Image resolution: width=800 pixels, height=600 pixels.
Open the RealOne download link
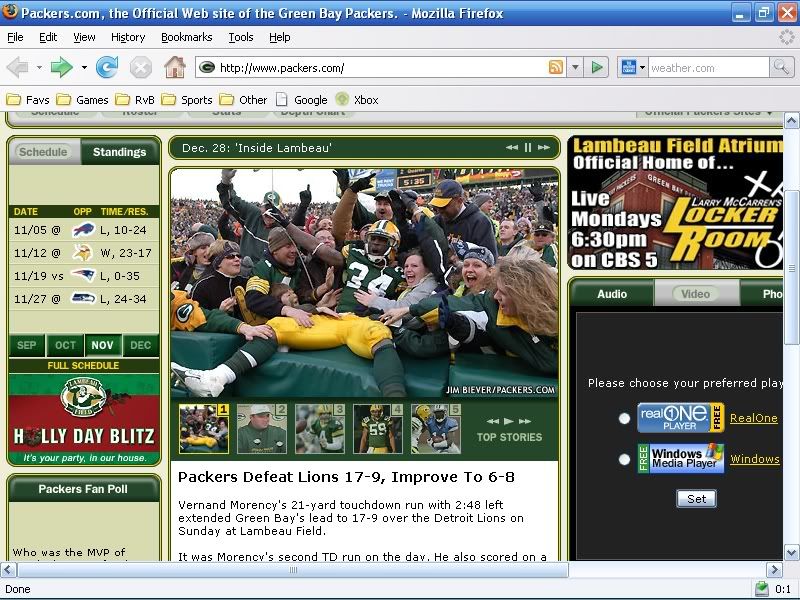(754, 418)
